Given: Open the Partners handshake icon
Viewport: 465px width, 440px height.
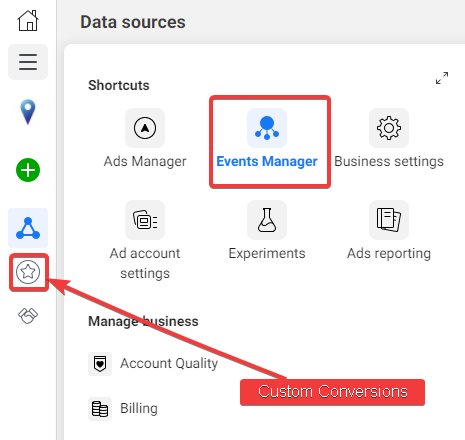Looking at the screenshot, I should point(28,315).
